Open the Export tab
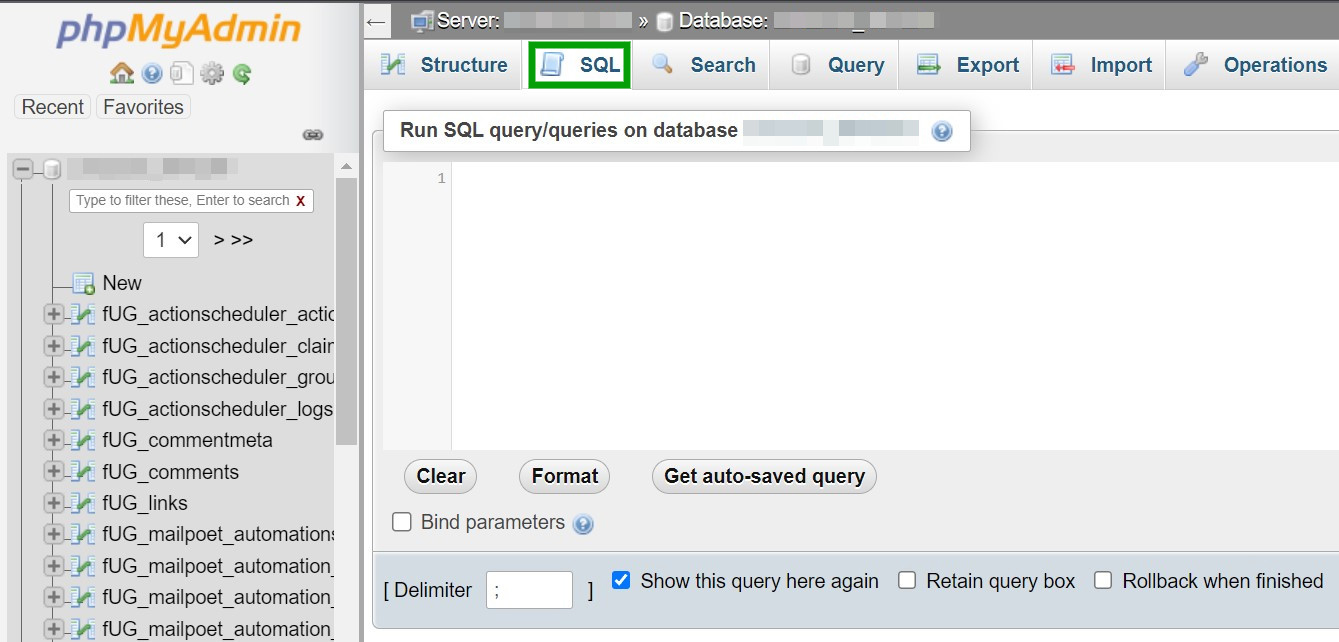Viewport: 1339px width, 642px height. tap(967, 65)
